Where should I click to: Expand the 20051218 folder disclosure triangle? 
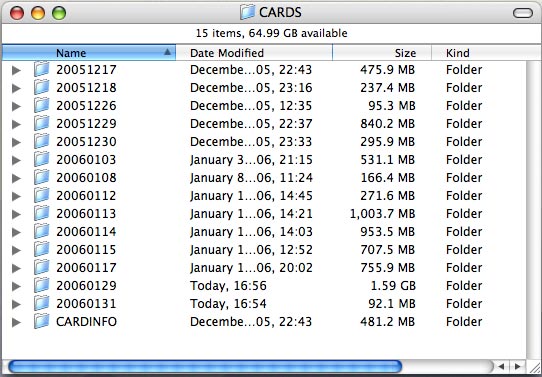(x=16, y=88)
